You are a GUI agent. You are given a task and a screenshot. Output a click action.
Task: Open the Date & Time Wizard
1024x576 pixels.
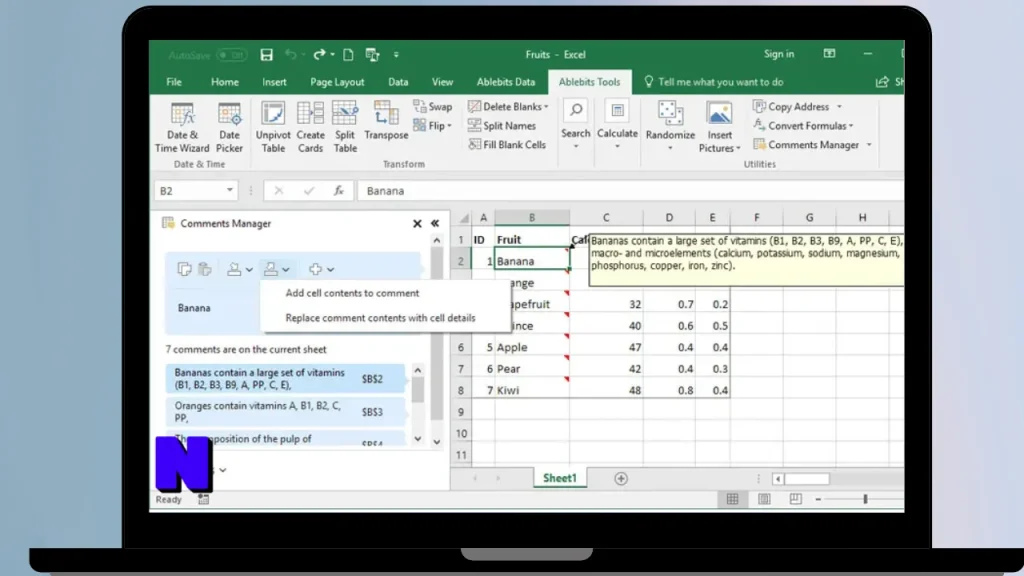coord(182,128)
